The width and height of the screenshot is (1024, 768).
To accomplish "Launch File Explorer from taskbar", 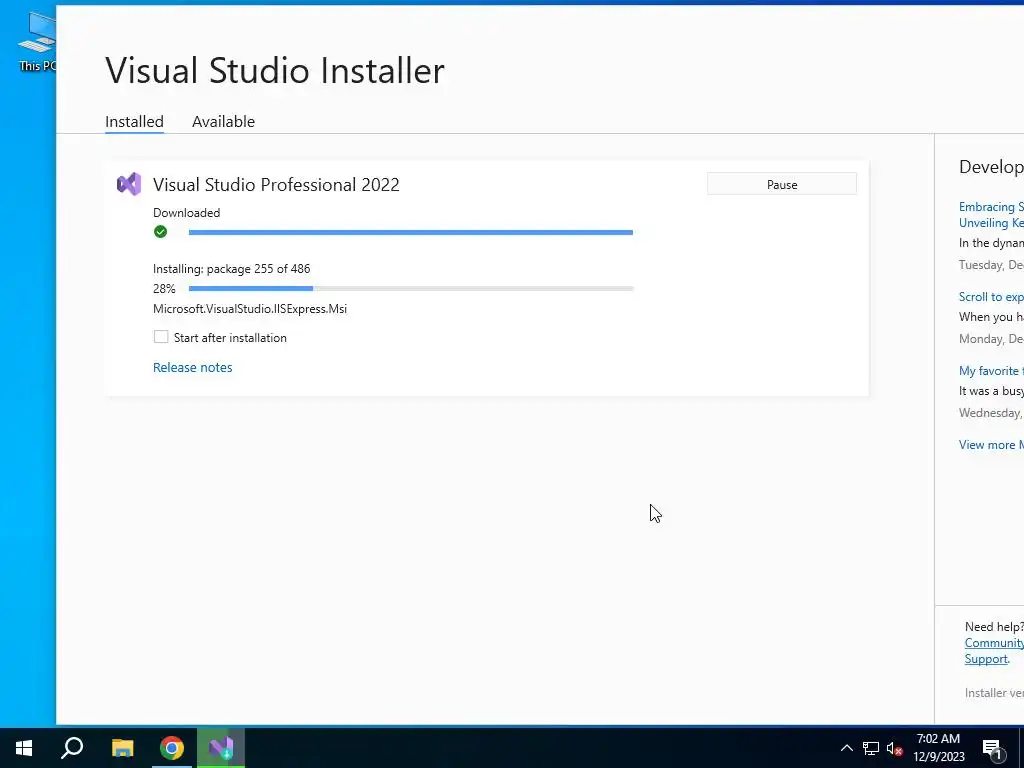I will [122, 748].
